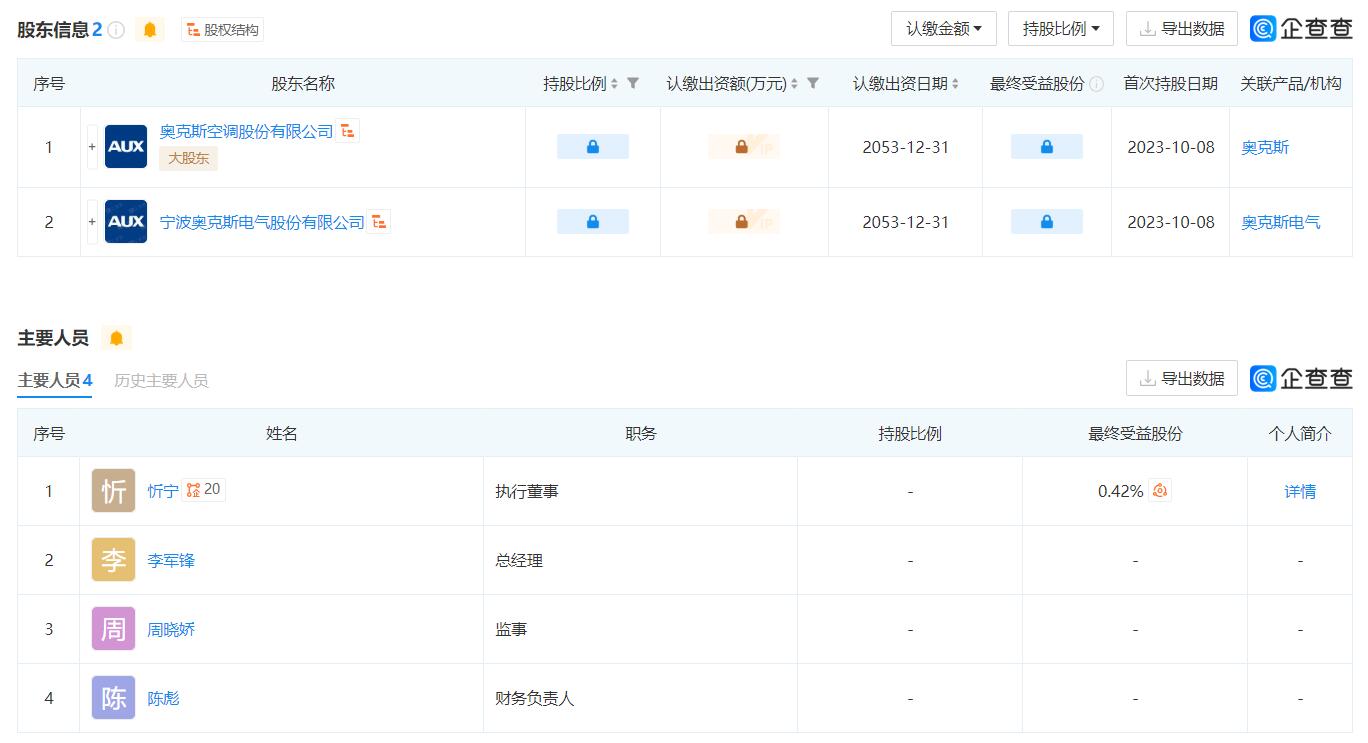The width and height of the screenshot is (1368, 743).
Task: Filter the 认缴出资额(万元) column with funnel icon
Action: (x=813, y=84)
